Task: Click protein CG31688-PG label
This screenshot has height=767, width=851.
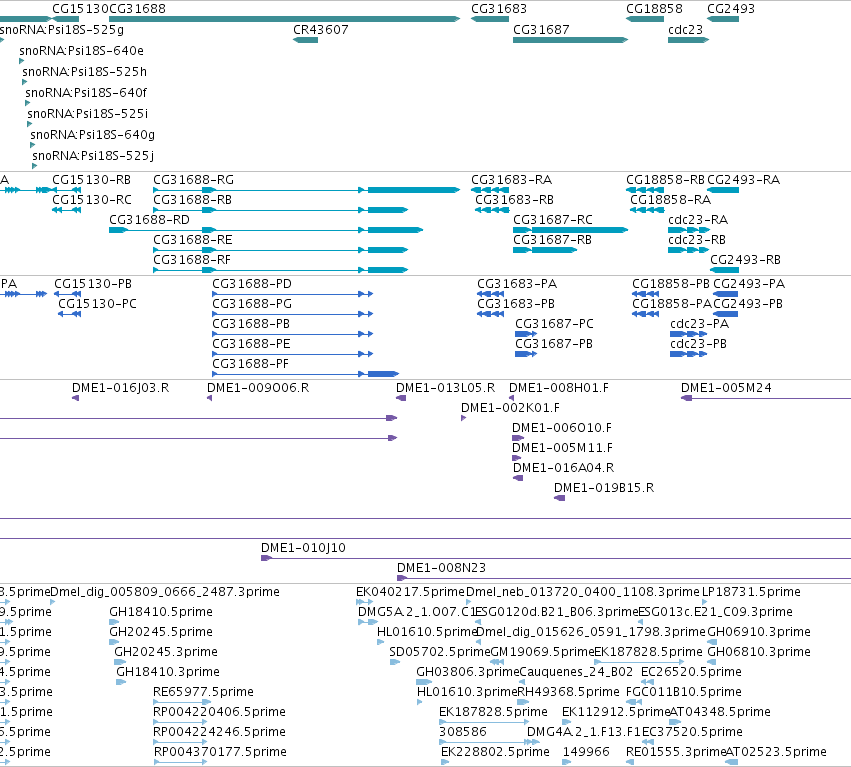Action: pos(252,304)
